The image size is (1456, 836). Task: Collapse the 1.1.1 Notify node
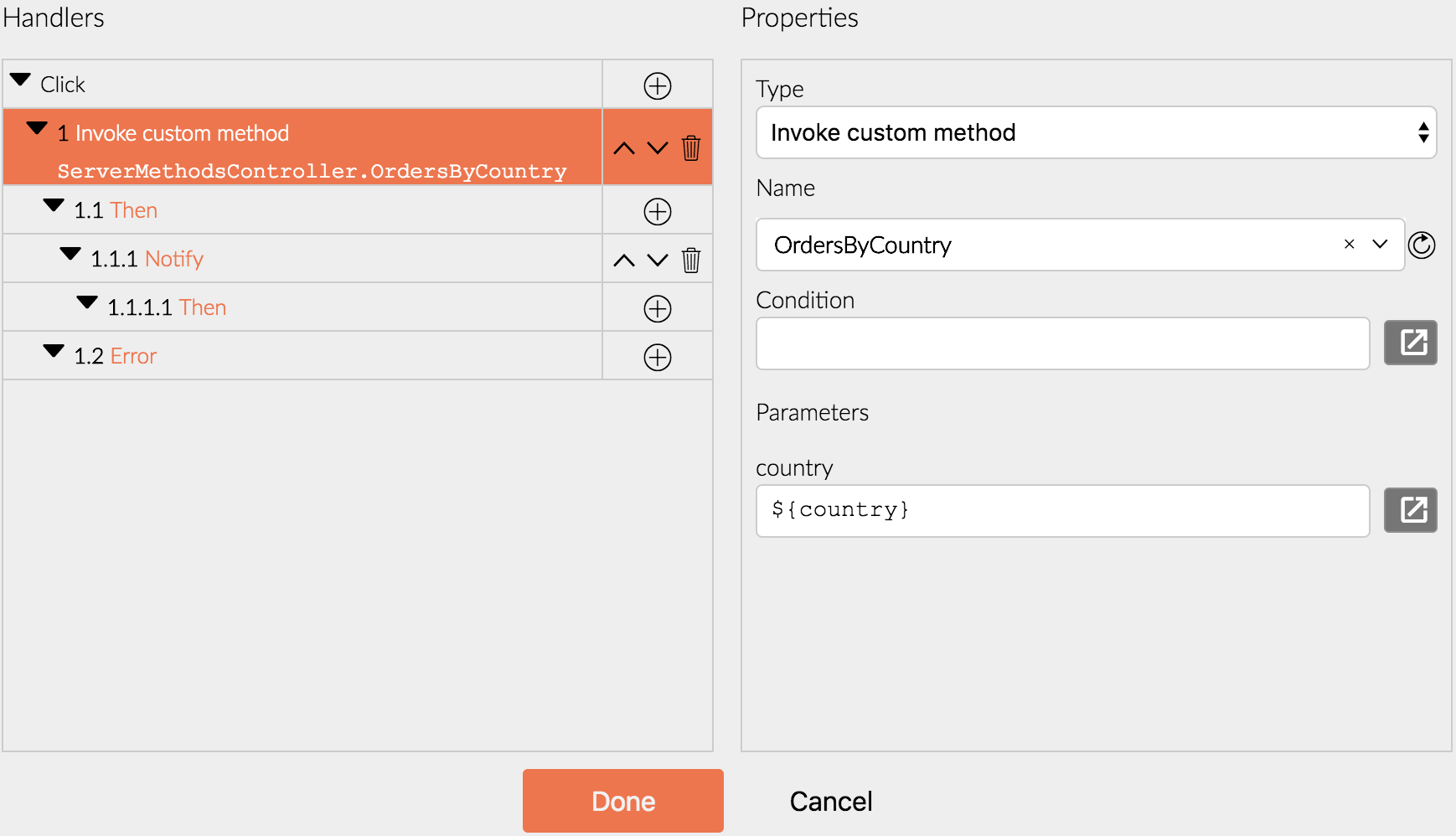coord(70,255)
